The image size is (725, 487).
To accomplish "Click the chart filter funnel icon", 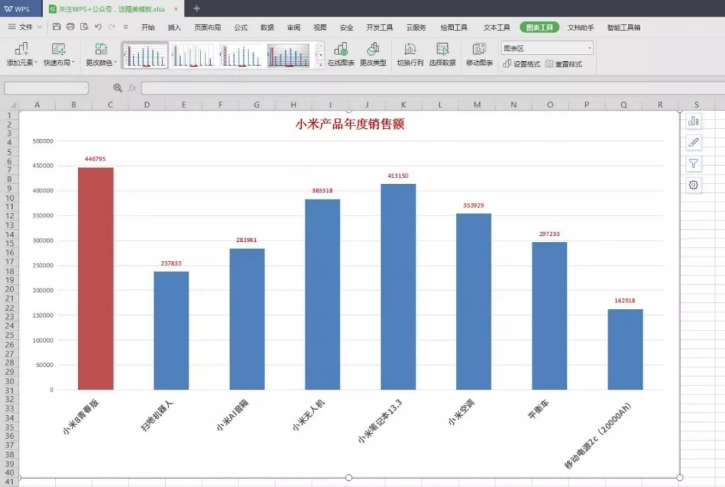I will (694, 164).
